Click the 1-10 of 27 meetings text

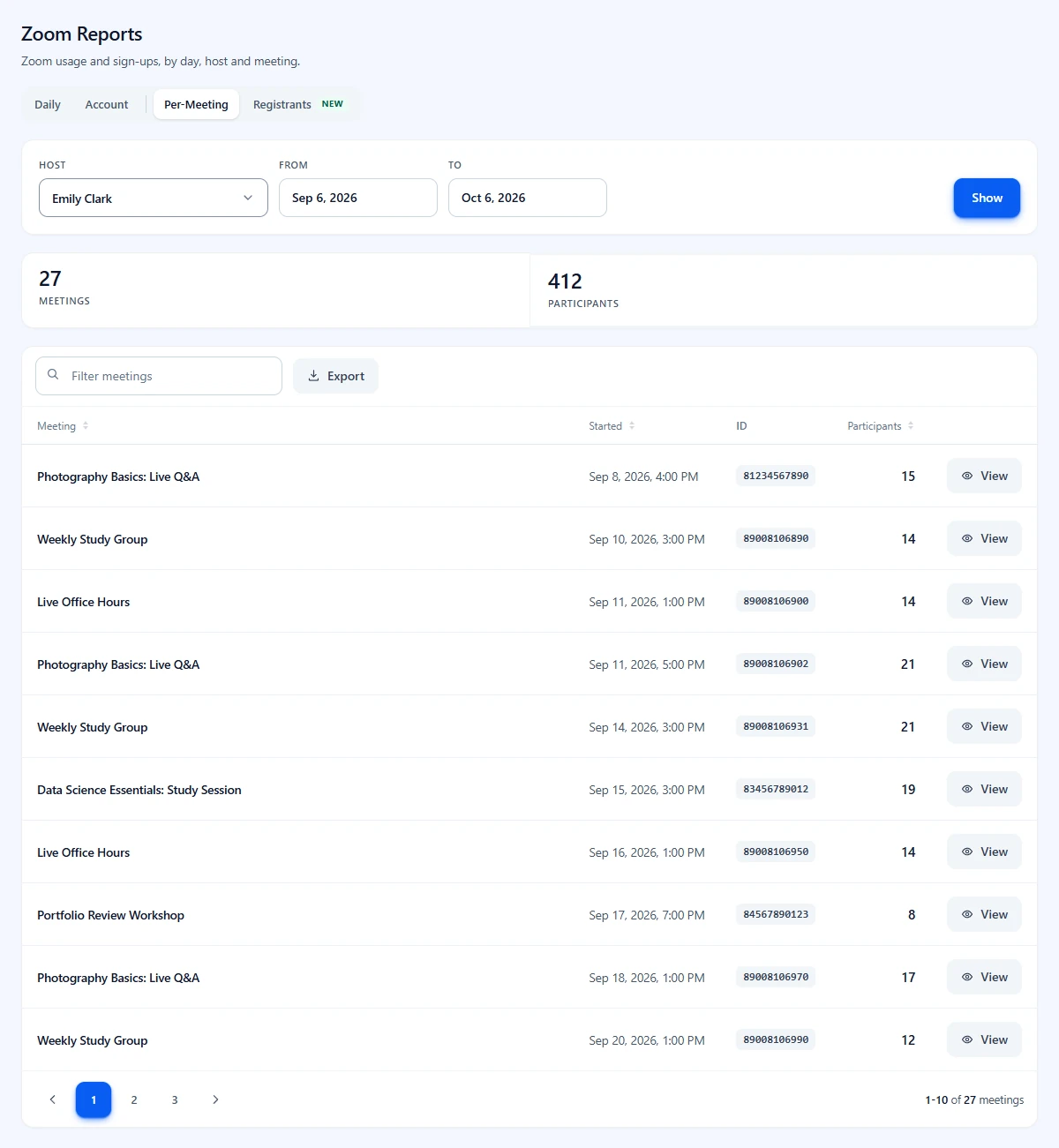click(x=974, y=1100)
